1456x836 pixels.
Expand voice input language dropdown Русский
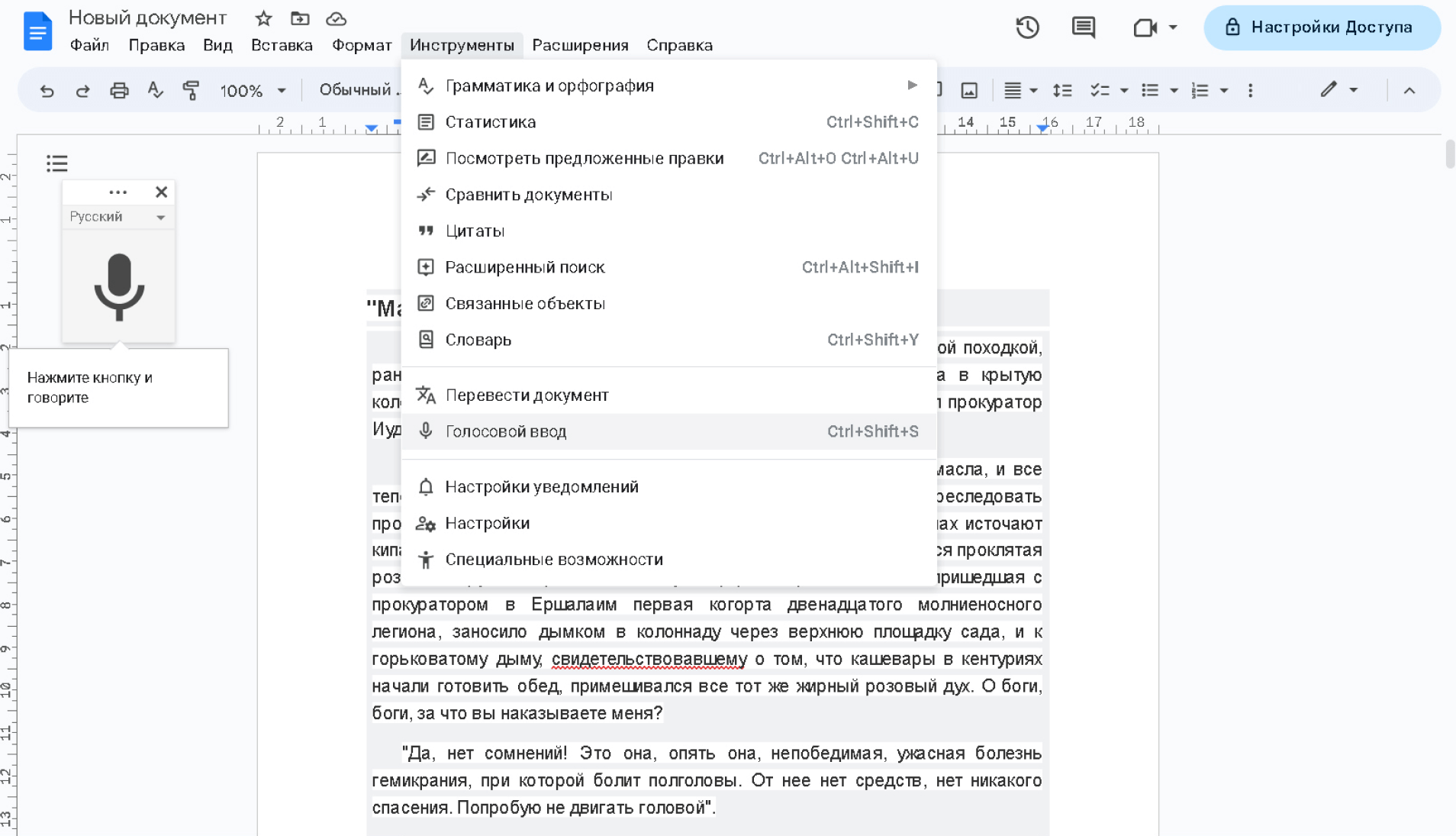(x=118, y=217)
